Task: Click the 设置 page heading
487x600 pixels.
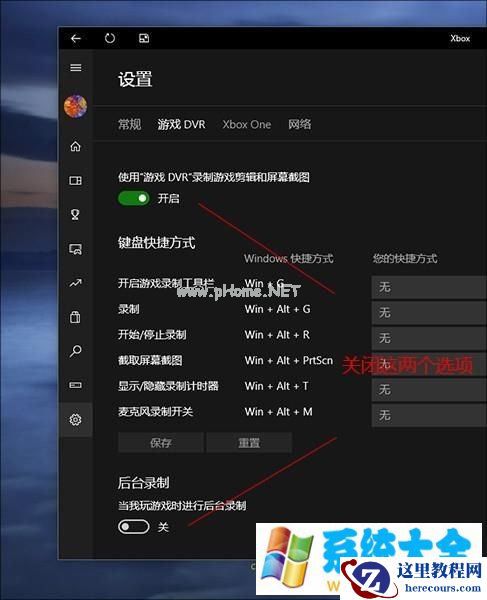Action: point(135,80)
